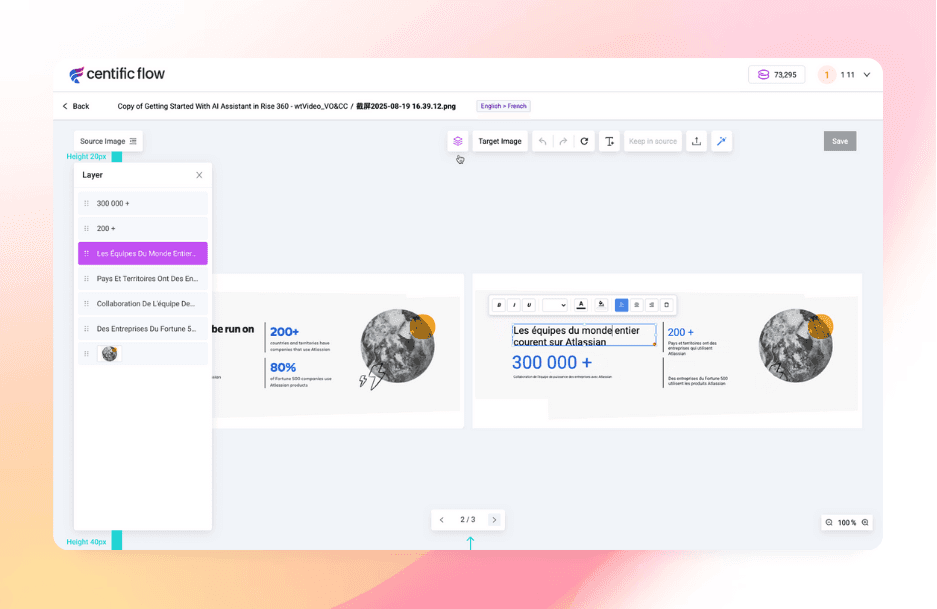The image size is (937, 609).
Task: Click the file name in the breadcrumb
Action: (406, 106)
